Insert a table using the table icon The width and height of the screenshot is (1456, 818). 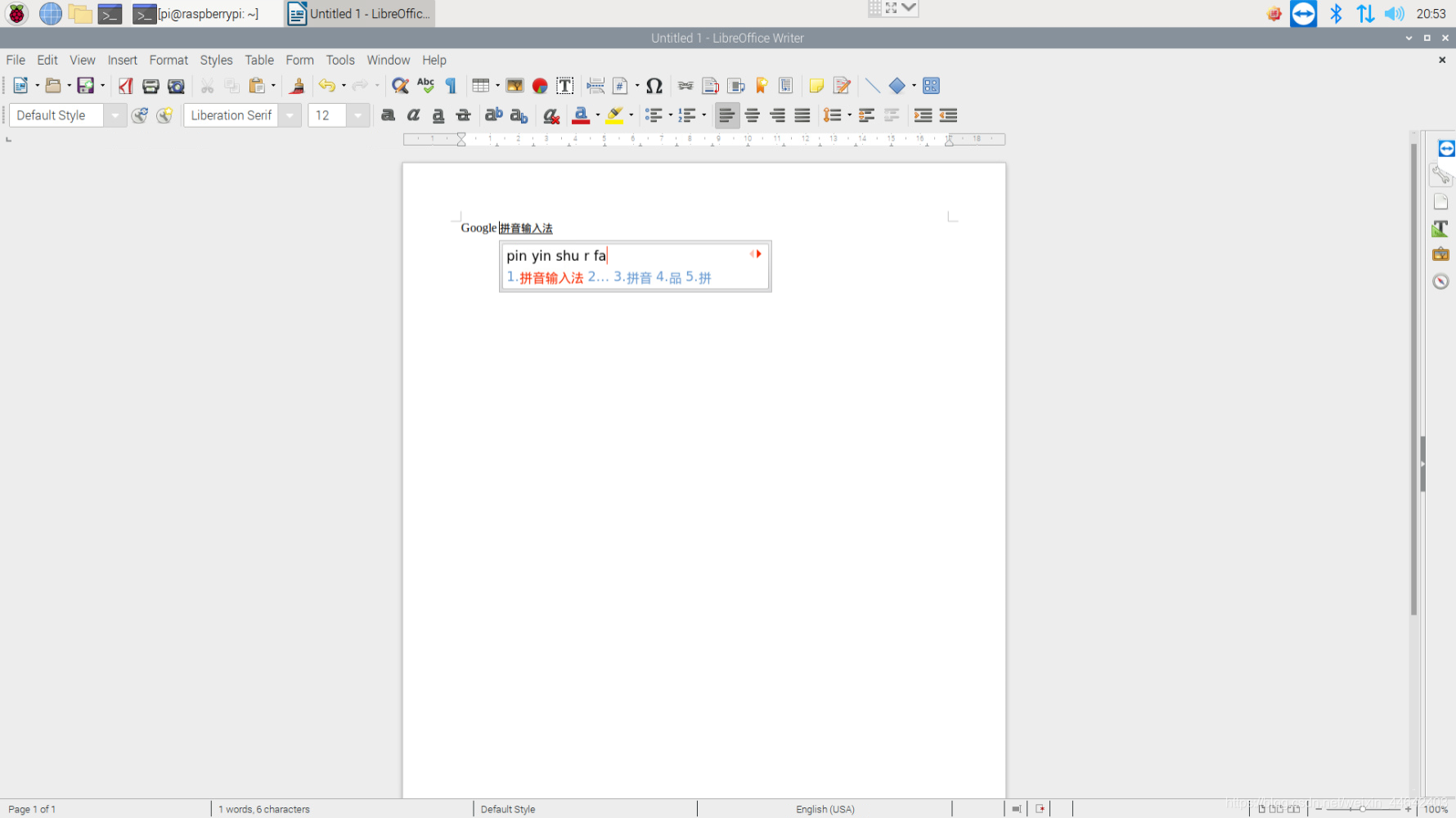pyautogui.click(x=481, y=86)
